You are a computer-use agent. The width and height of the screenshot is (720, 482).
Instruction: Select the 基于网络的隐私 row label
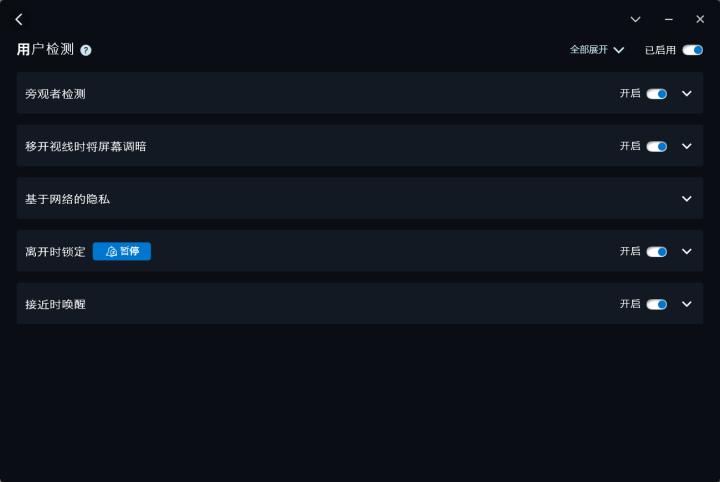68,199
